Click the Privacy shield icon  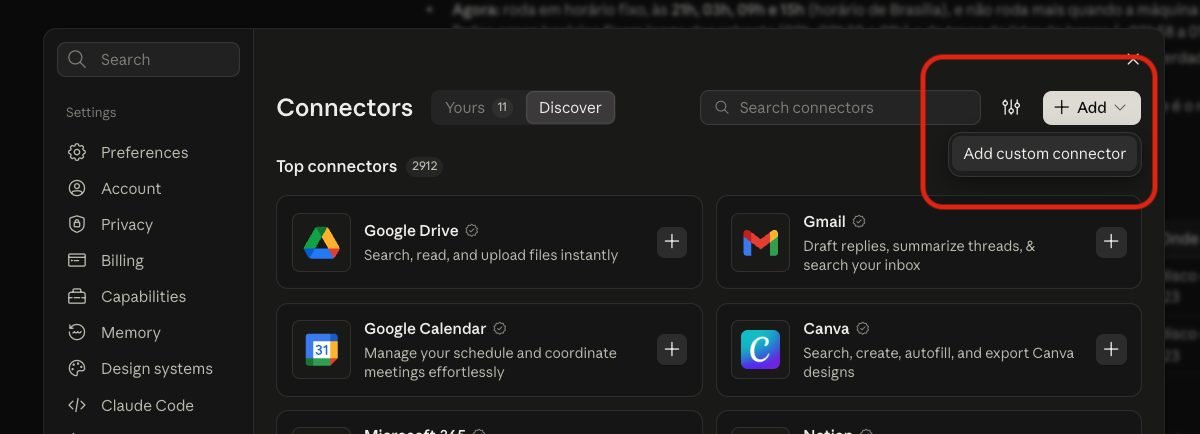click(77, 225)
